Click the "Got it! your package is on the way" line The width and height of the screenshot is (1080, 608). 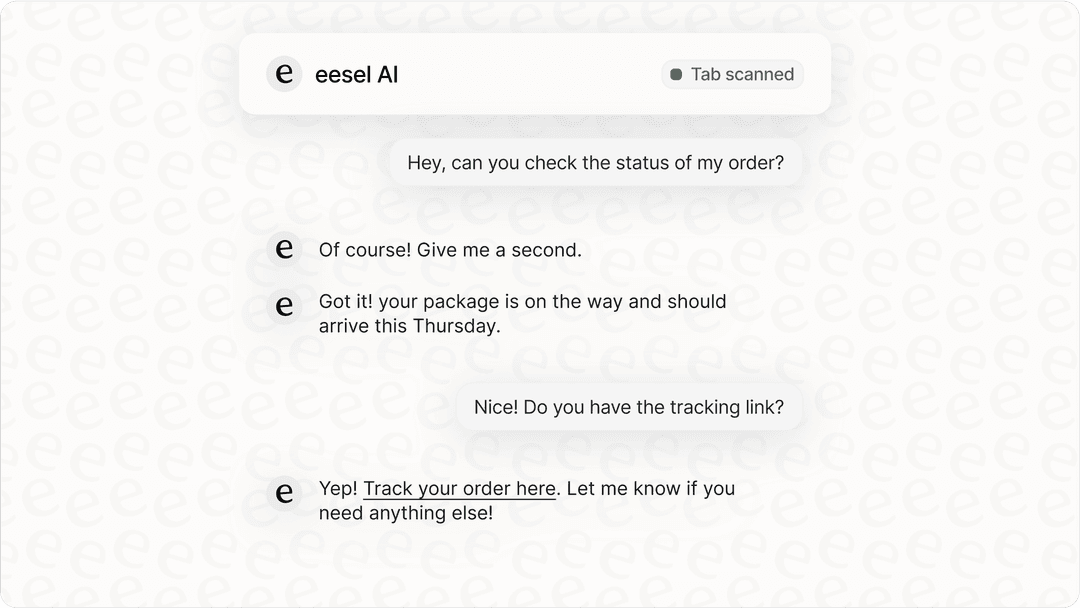click(x=522, y=301)
